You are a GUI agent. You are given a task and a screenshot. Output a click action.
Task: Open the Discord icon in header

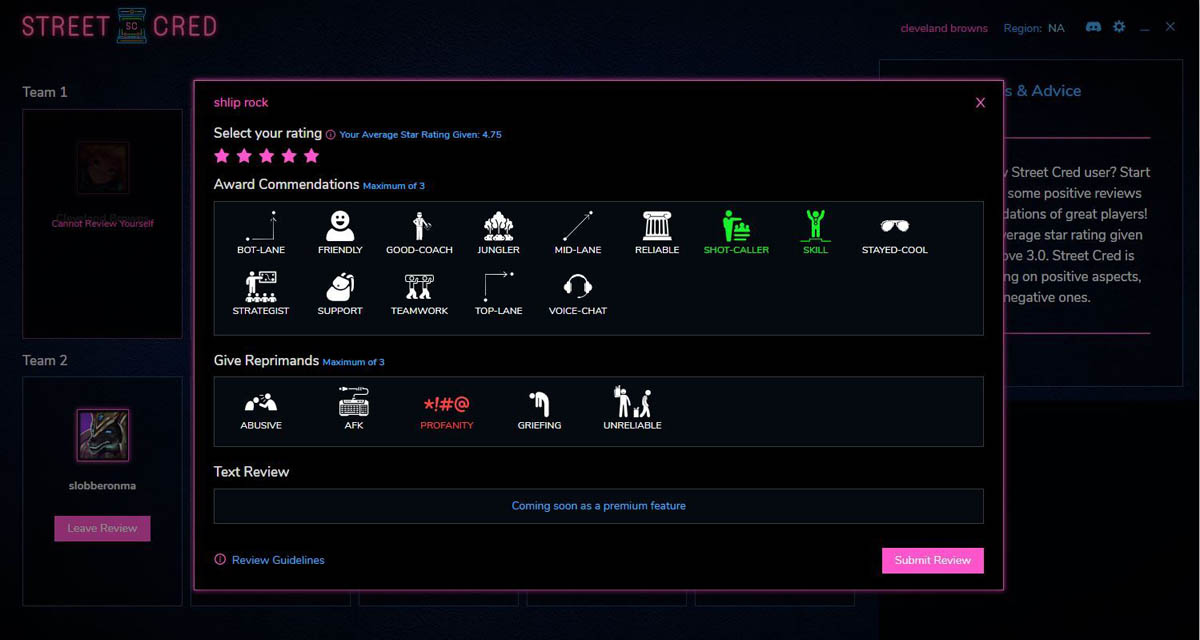coord(1093,27)
